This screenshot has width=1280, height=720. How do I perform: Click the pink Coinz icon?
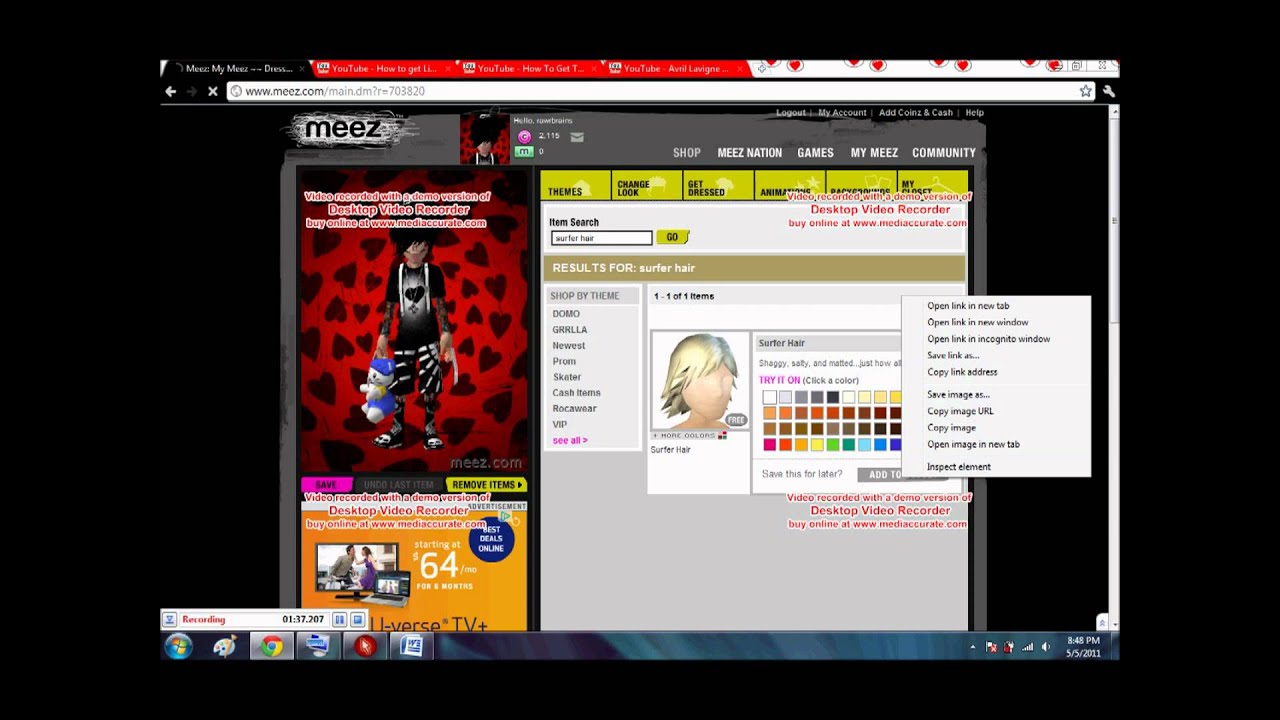pyautogui.click(x=524, y=137)
